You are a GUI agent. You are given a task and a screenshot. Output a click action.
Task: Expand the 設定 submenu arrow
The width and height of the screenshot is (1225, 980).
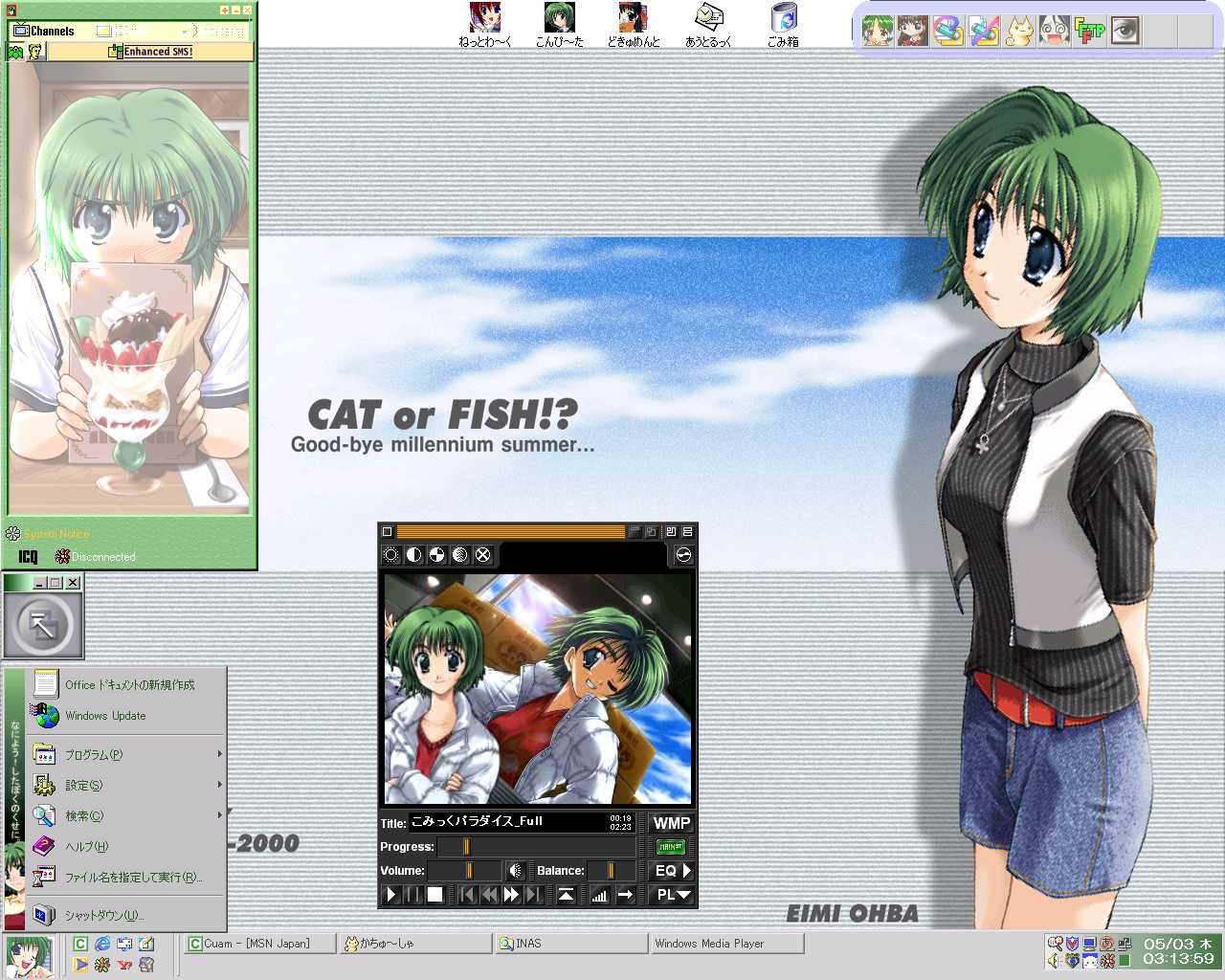click(x=219, y=785)
